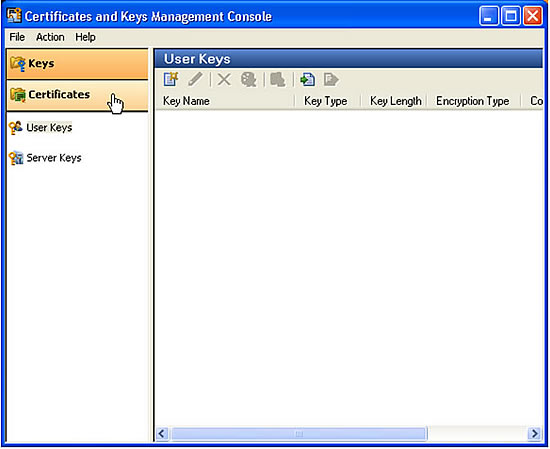Click the grayed Export key toolbar icon
The image size is (550, 449).
[331, 80]
